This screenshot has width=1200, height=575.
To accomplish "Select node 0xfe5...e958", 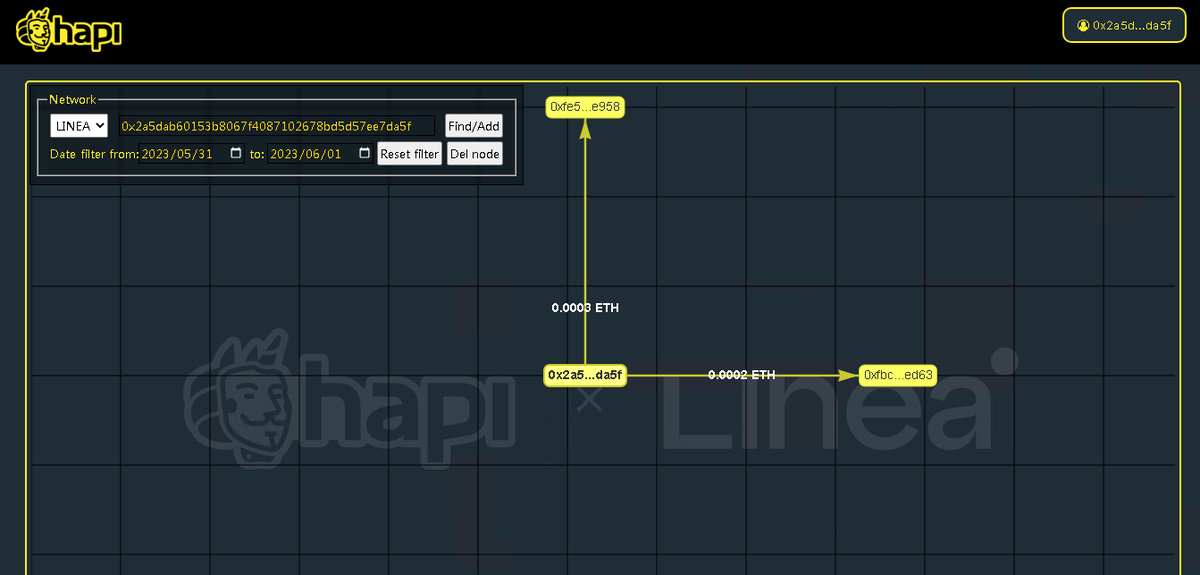I will click(x=585, y=107).
